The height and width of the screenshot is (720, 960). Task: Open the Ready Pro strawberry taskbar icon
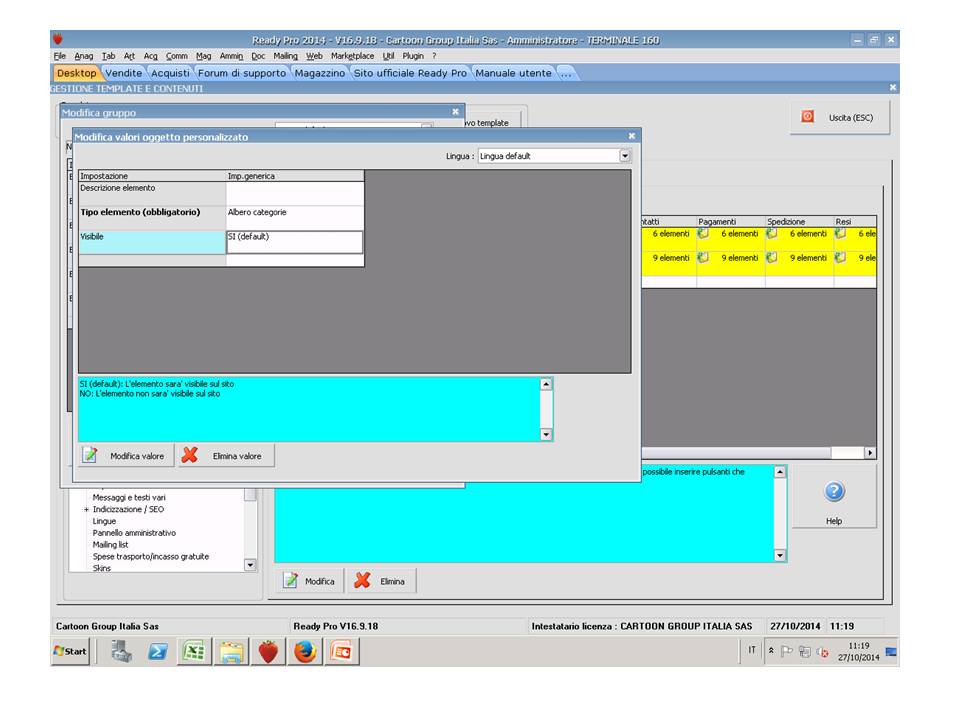[x=268, y=651]
